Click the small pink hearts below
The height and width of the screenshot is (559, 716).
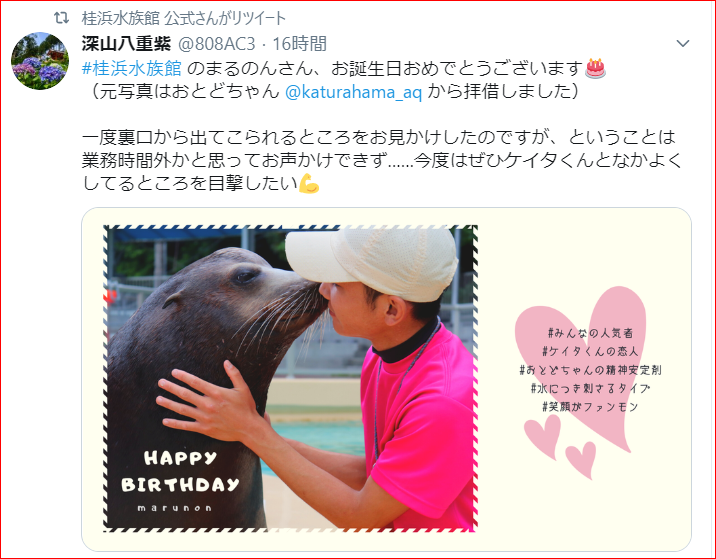[x=560, y=446]
